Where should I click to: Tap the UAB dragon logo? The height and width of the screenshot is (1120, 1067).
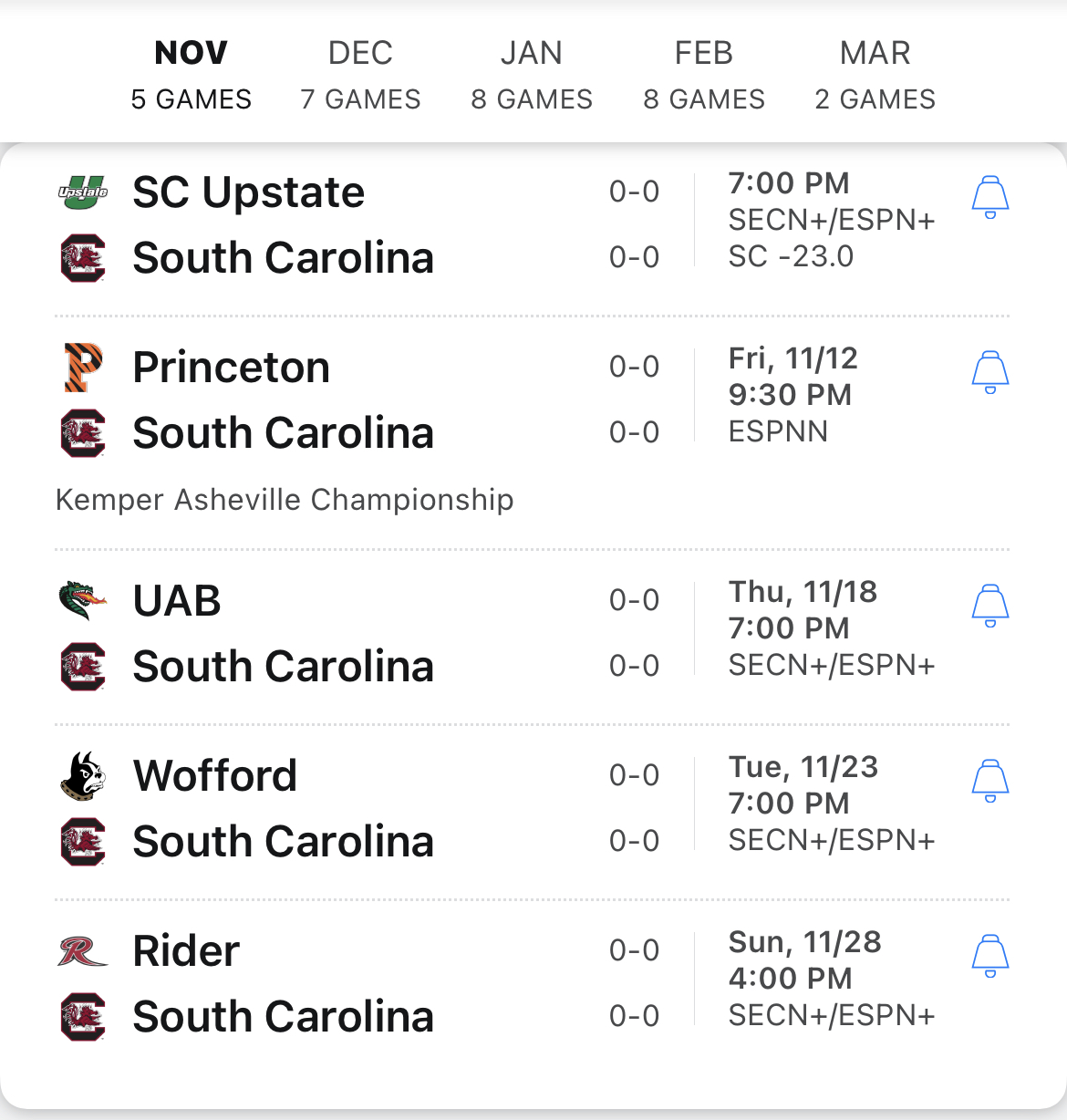click(x=83, y=601)
